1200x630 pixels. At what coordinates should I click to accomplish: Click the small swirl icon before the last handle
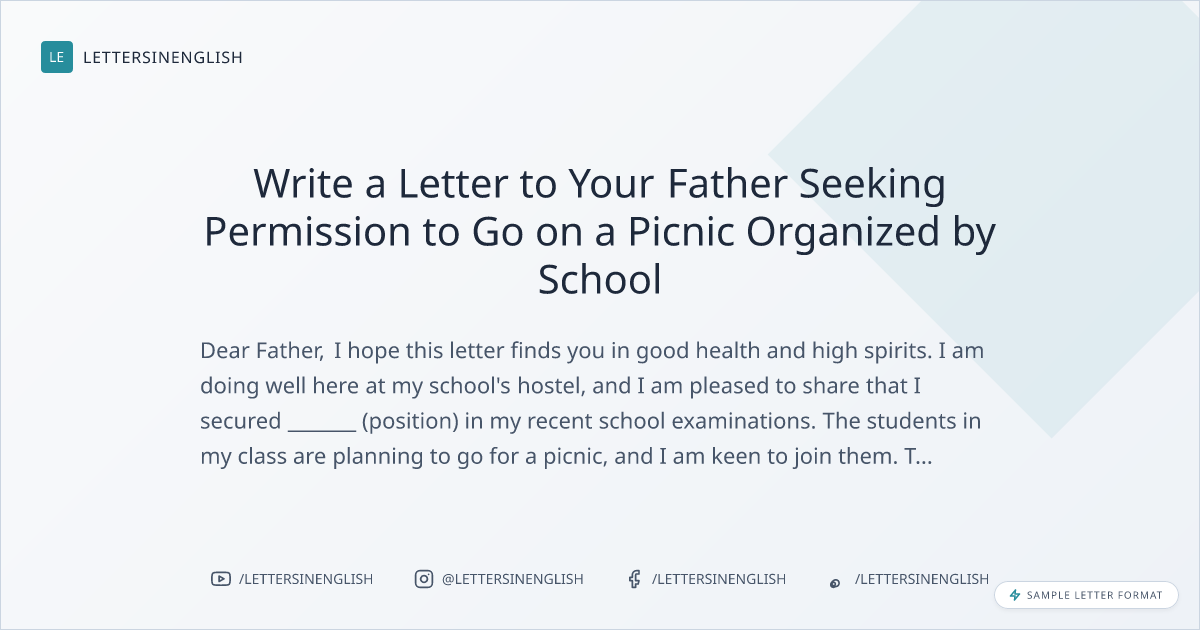point(835,582)
